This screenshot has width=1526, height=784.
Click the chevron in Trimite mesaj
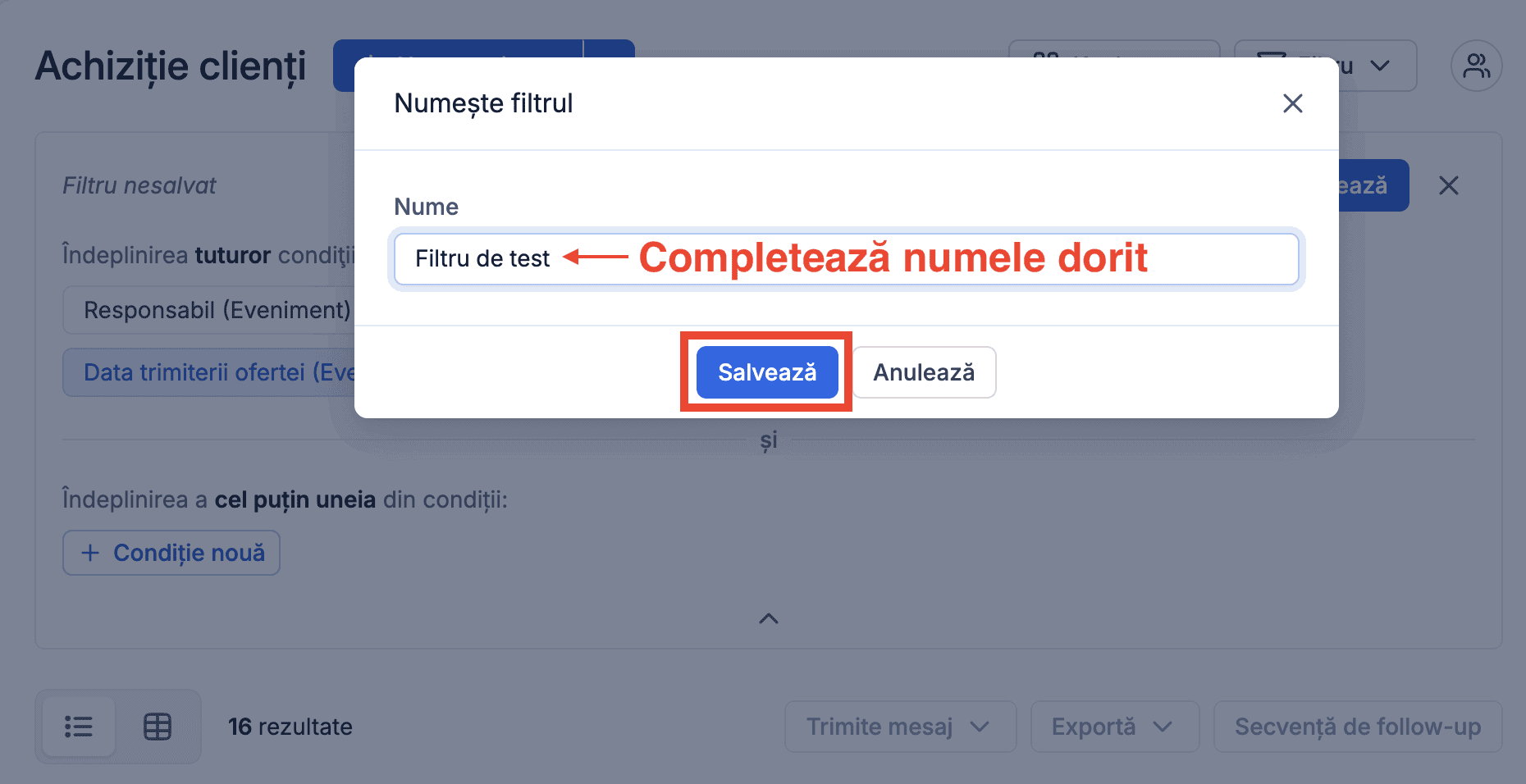(x=980, y=727)
